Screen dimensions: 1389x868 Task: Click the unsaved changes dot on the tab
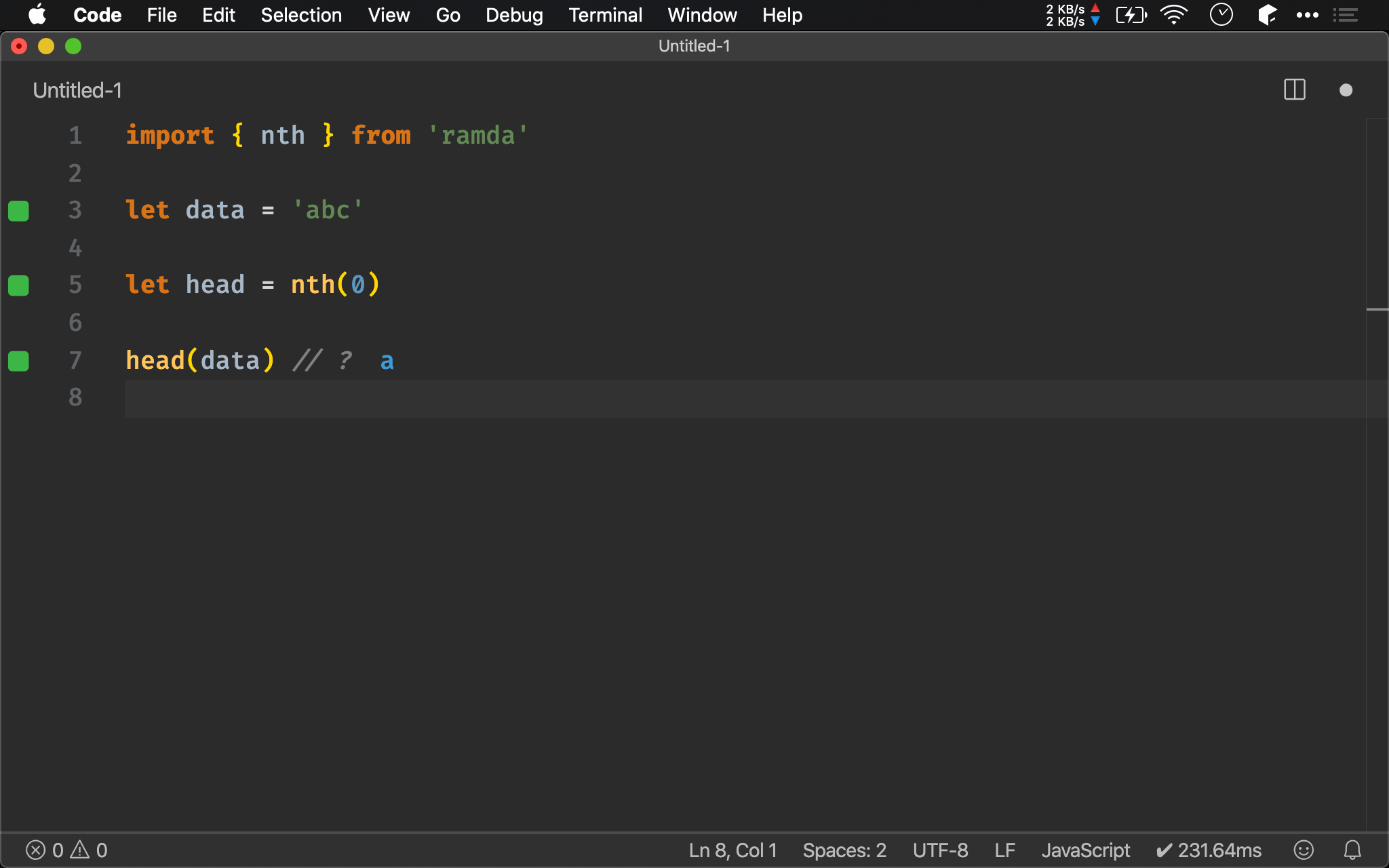pyautogui.click(x=1346, y=90)
